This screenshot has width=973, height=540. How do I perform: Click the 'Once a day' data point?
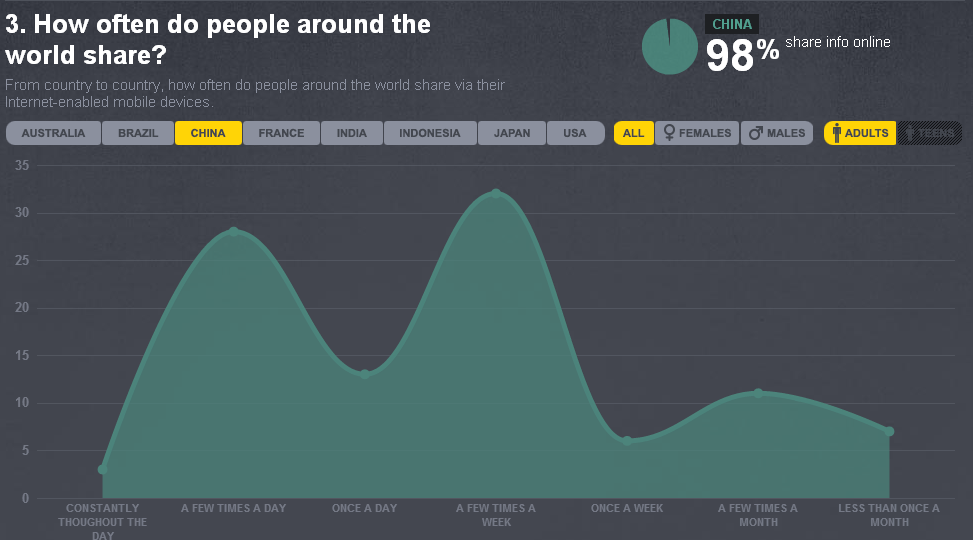(x=365, y=374)
